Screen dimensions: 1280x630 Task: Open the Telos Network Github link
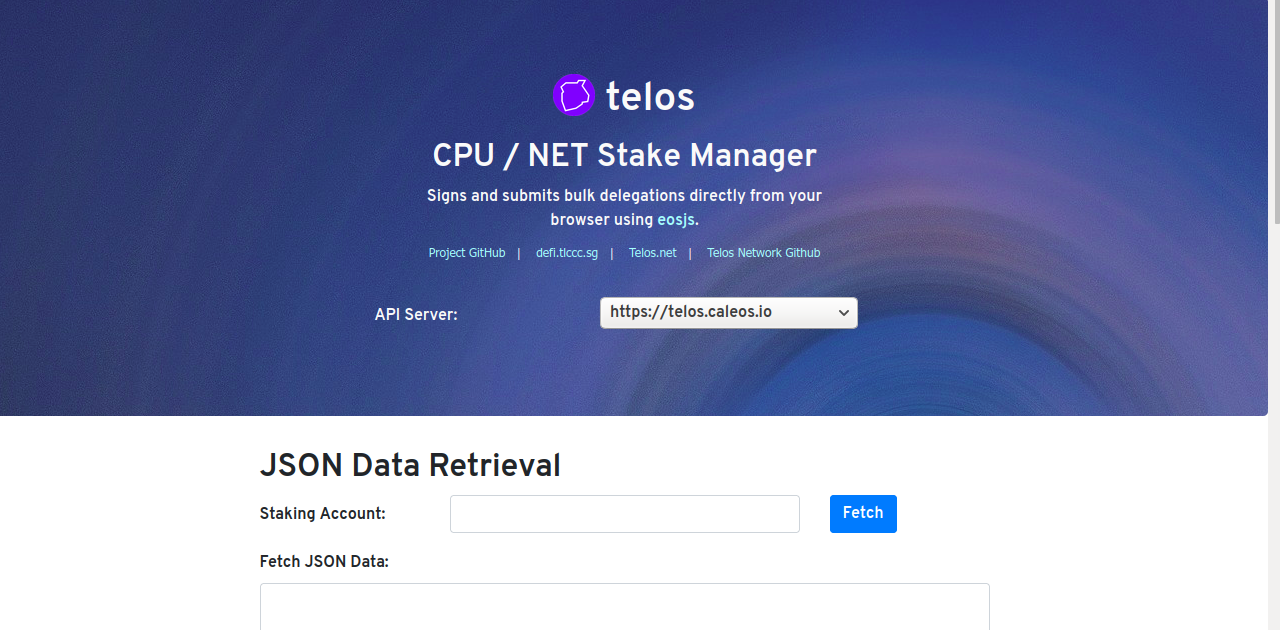(x=763, y=253)
